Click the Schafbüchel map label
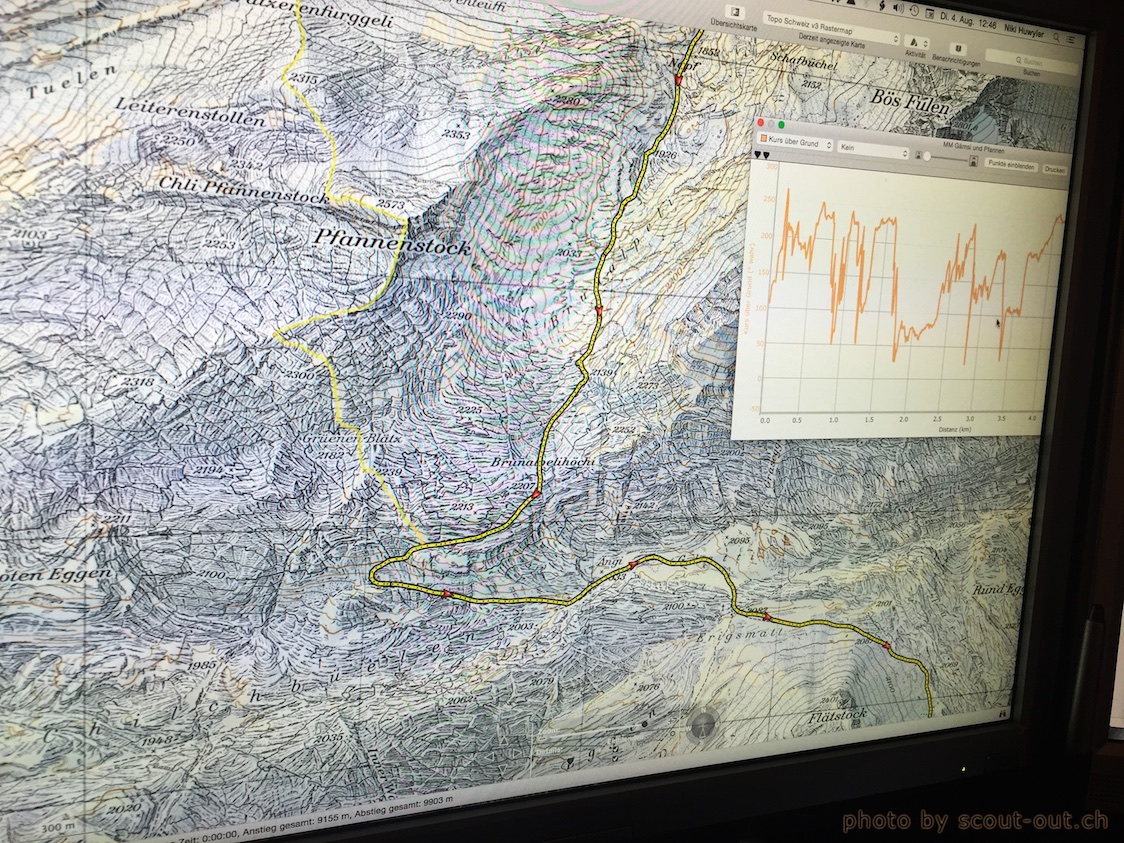The image size is (1124, 843). pyautogui.click(x=804, y=61)
